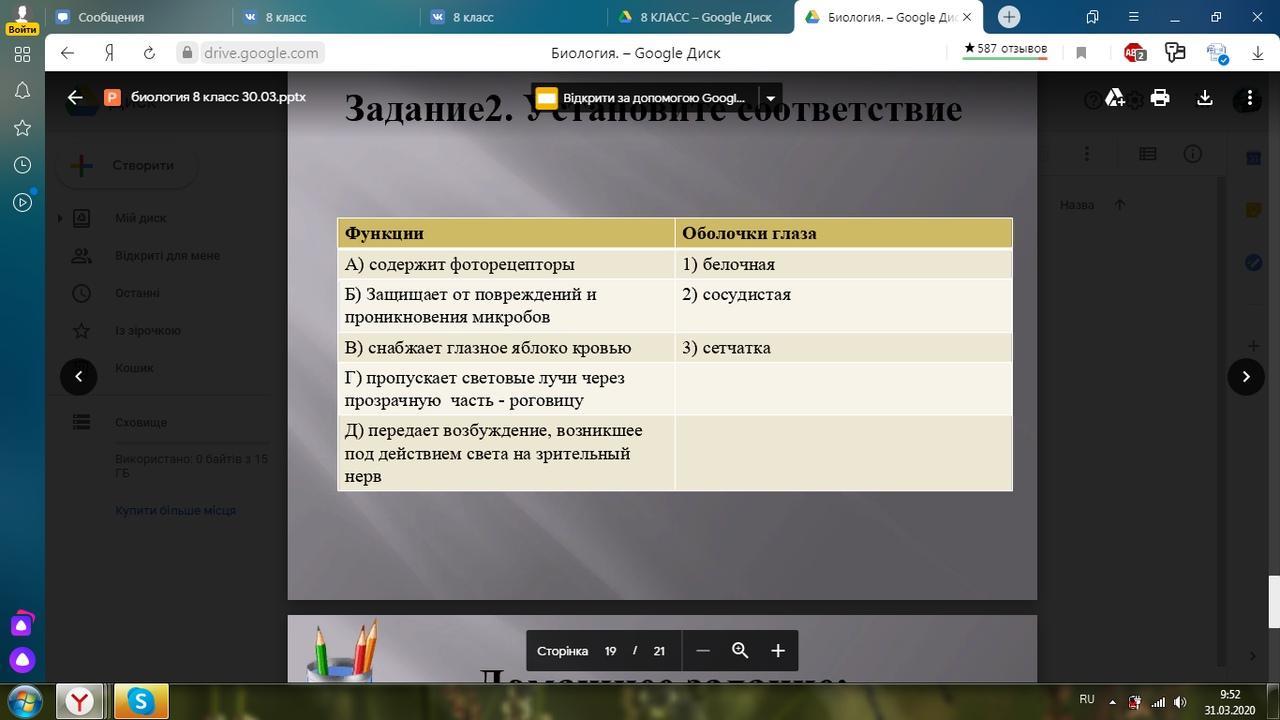Expand the Мій диск tree arrow
Viewport: 1280px width, 720px height.
[60, 218]
